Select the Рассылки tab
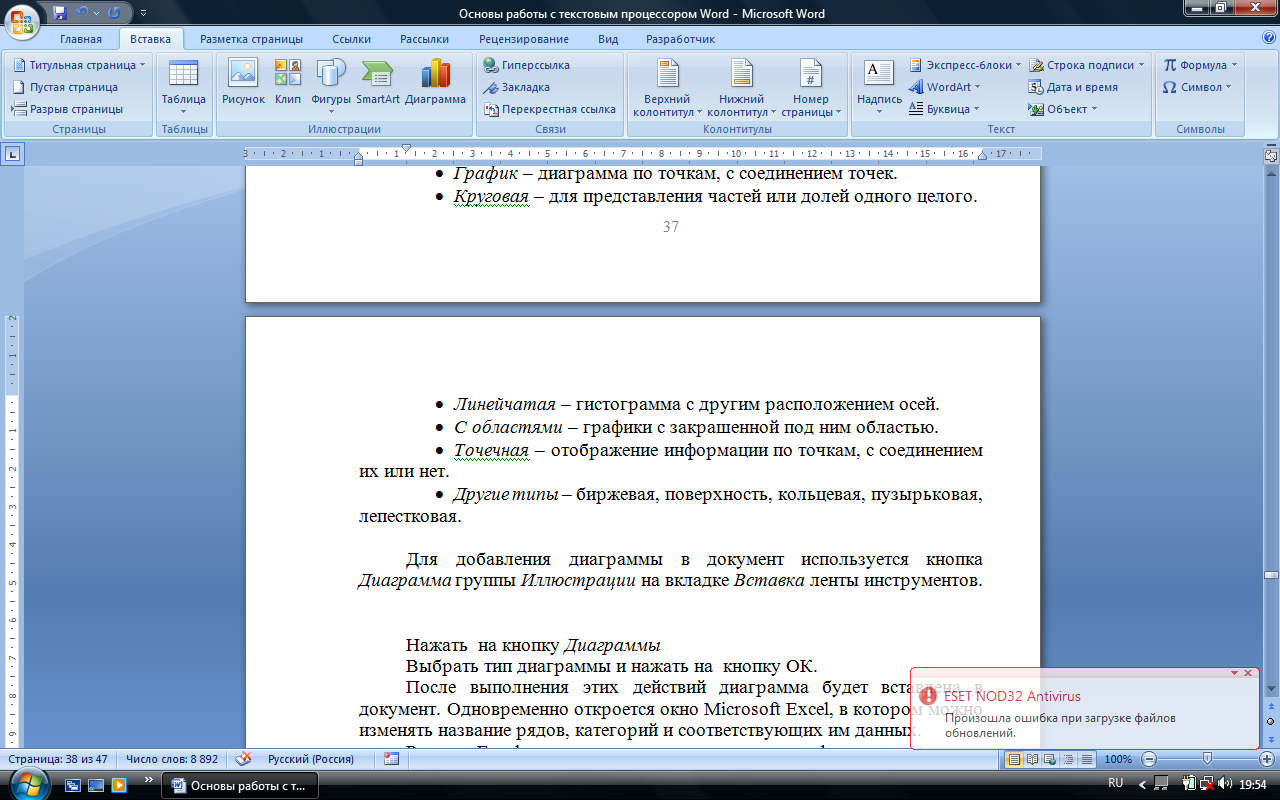 (424, 39)
